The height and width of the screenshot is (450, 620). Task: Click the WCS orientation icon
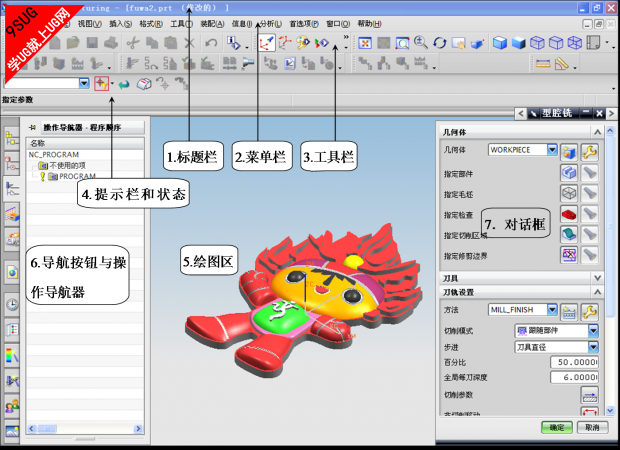click(x=267, y=43)
